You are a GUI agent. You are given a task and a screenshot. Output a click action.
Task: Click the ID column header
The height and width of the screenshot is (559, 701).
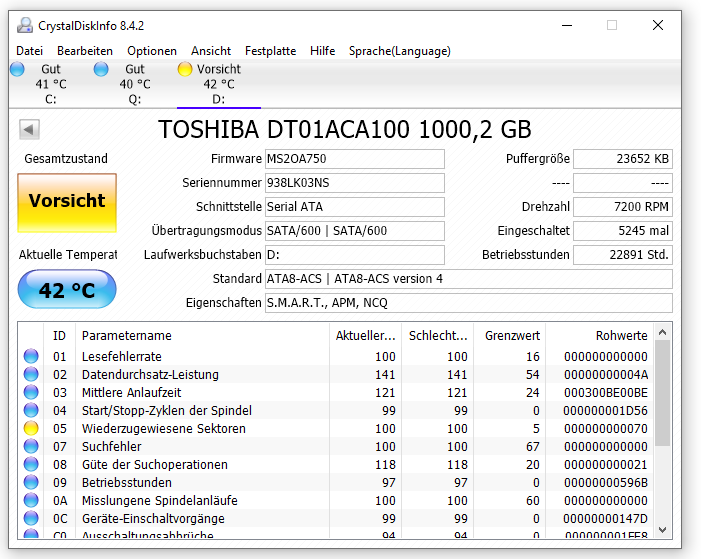click(59, 335)
